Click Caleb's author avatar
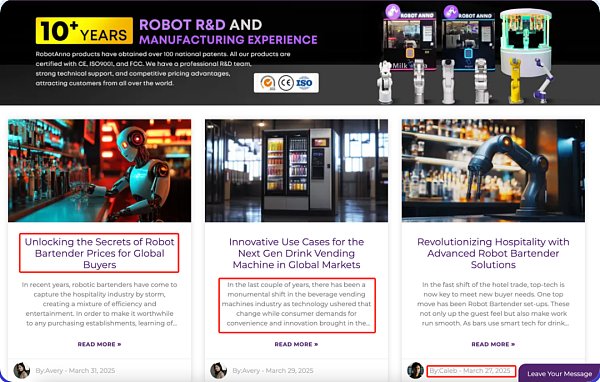The height and width of the screenshot is (382, 600). click(x=415, y=371)
